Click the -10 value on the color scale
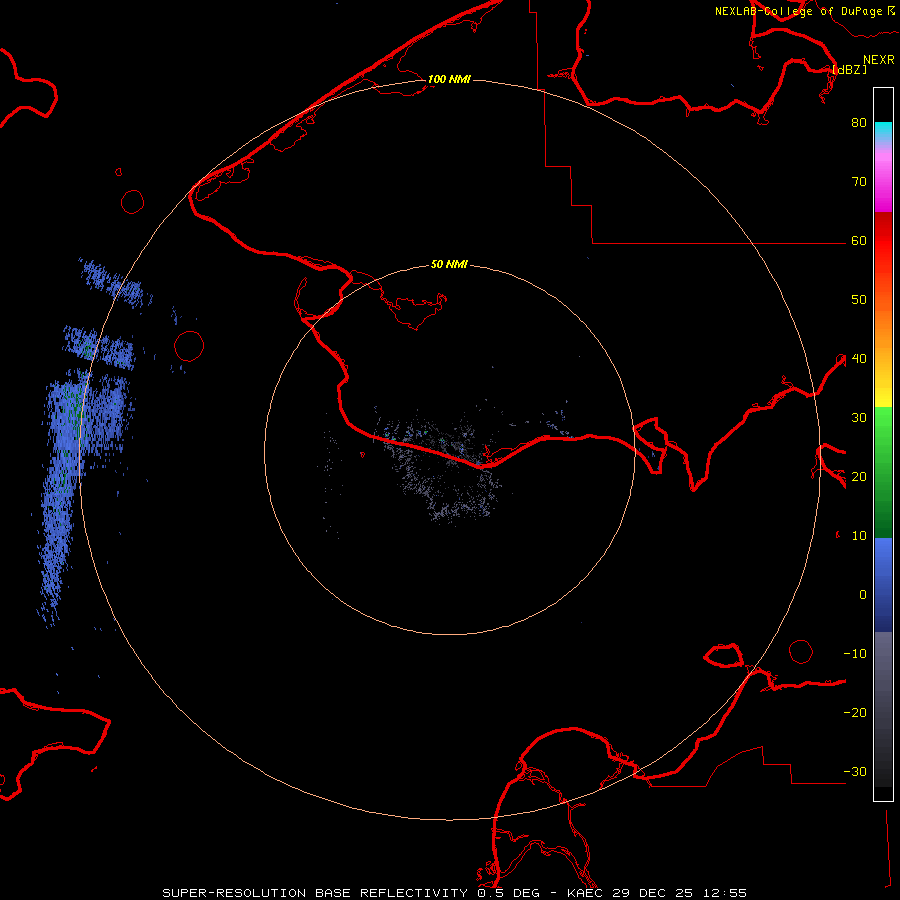Screen dimensions: 900x900 855,654
